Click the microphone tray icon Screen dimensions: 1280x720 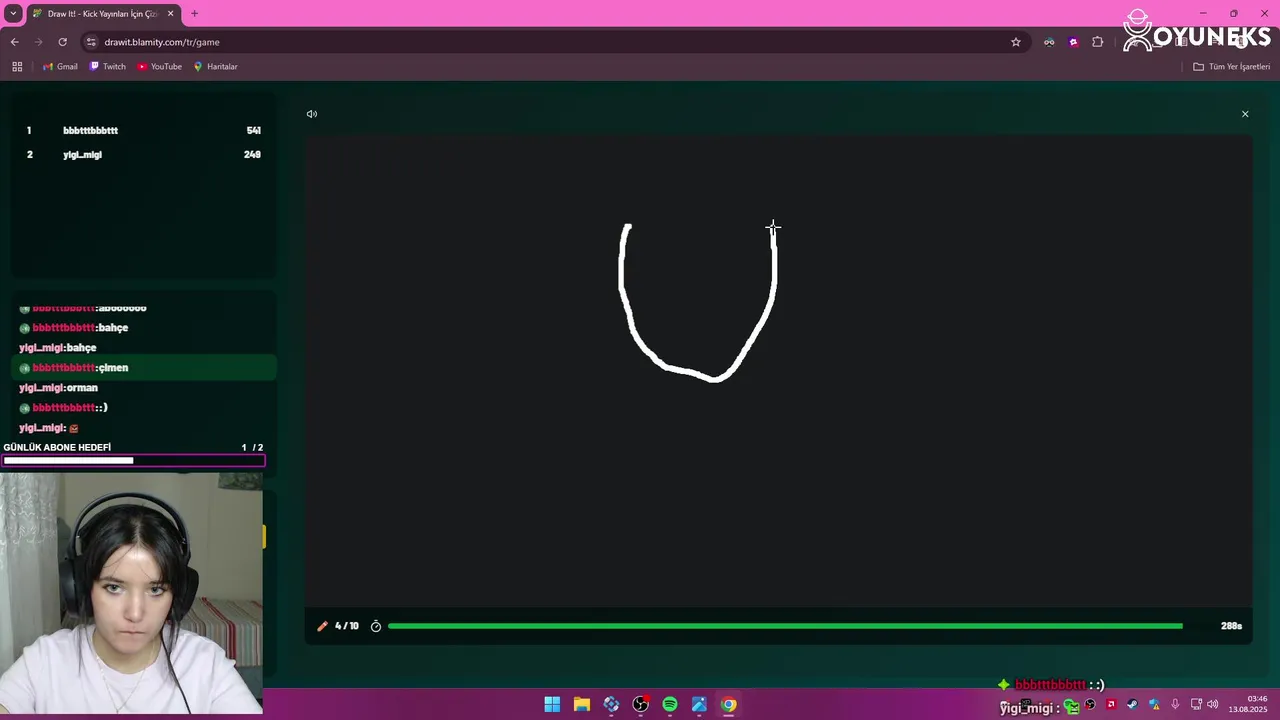(1175, 704)
